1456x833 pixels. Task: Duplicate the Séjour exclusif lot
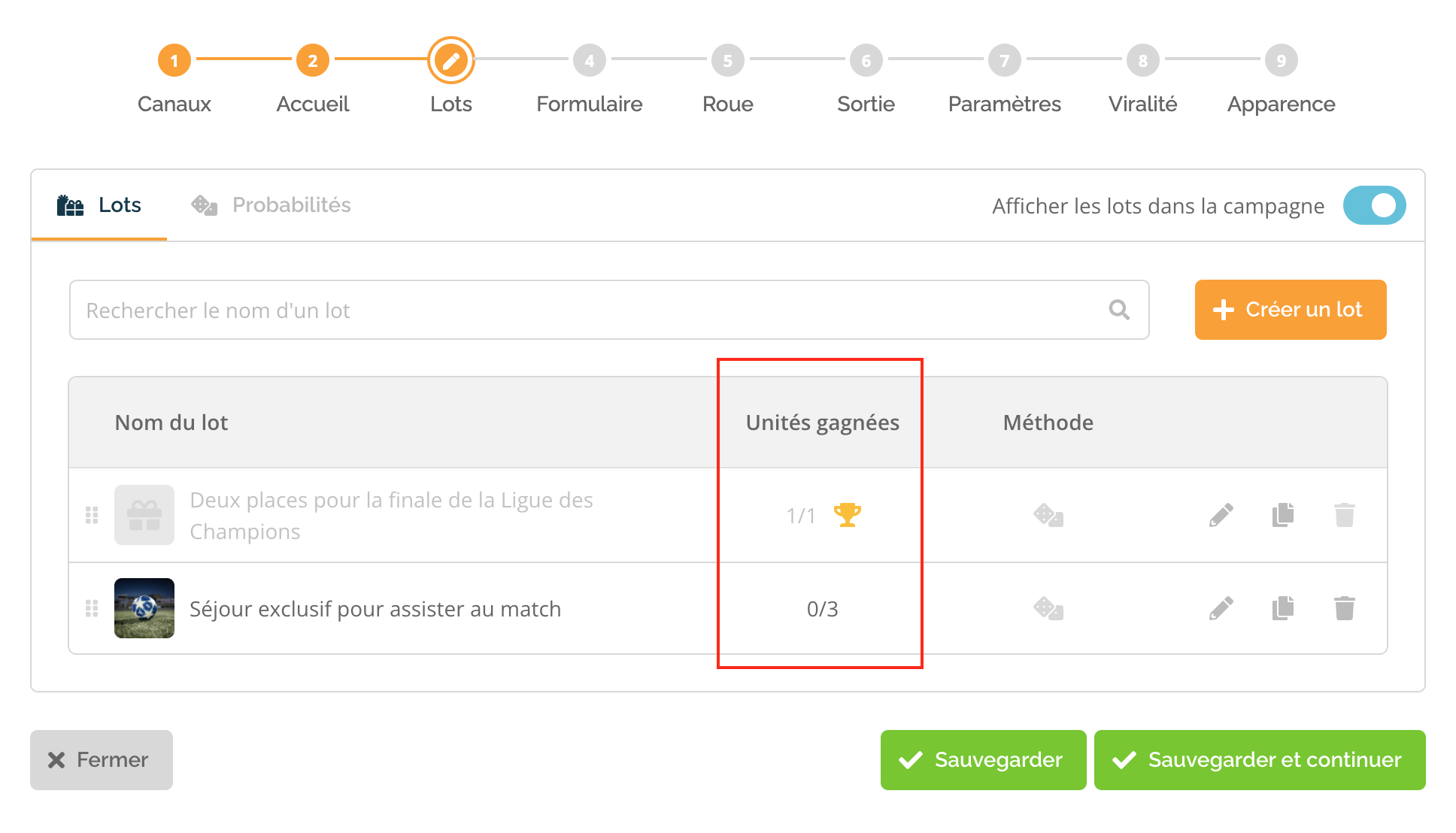[x=1283, y=608]
